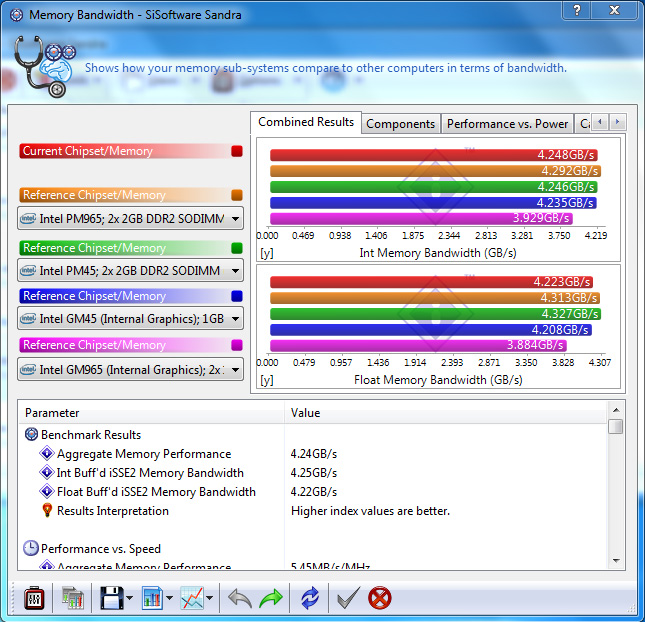Click the Performance vs. Speed clock icon
The width and height of the screenshot is (645, 622).
[31, 548]
